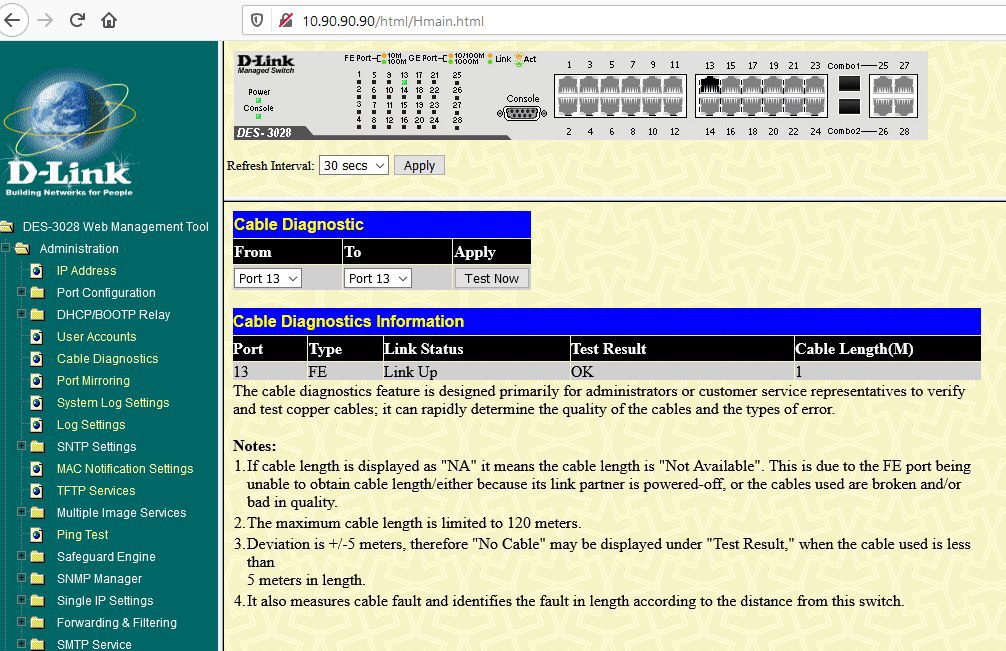
Task: Expand the Forwarding & Filtering node
Action: [21, 621]
